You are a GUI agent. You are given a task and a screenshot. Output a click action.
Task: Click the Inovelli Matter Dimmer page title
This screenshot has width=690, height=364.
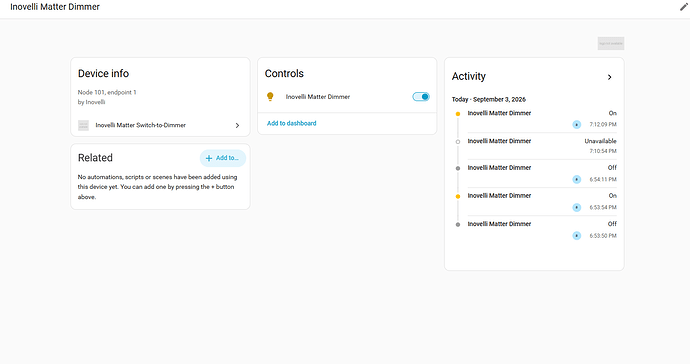(55, 7)
